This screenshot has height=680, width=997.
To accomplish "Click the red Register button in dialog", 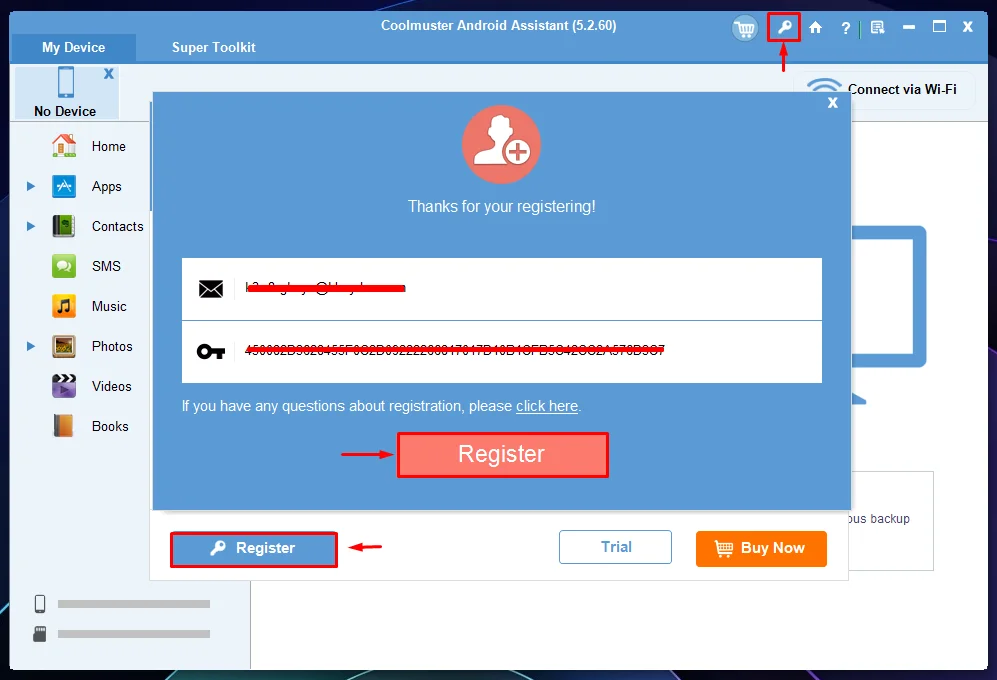I will click(502, 455).
